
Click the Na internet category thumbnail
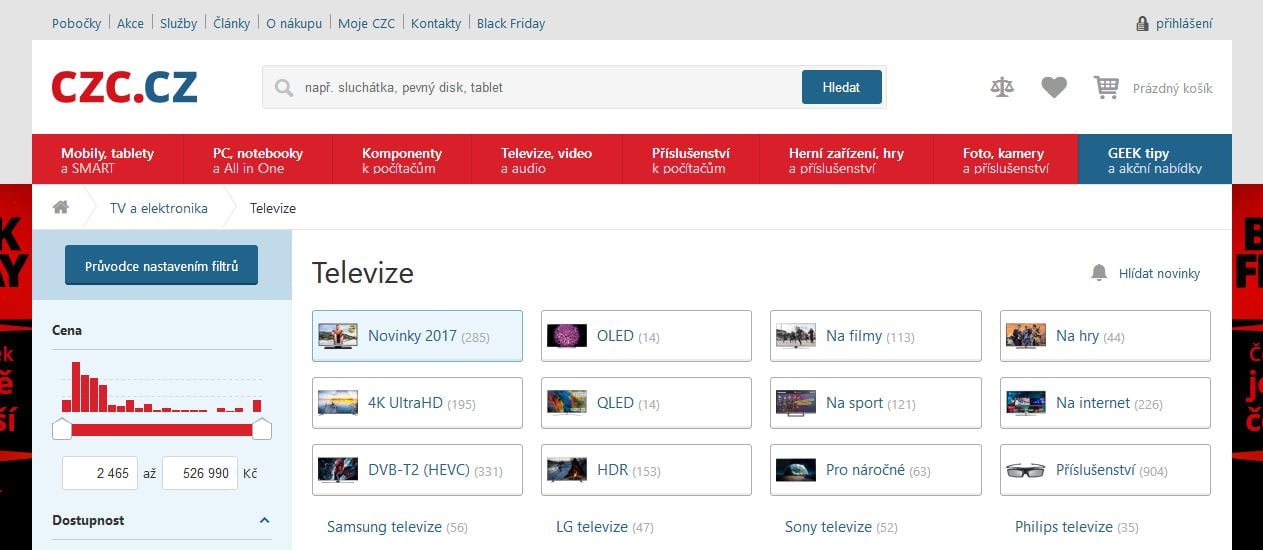(1026, 403)
